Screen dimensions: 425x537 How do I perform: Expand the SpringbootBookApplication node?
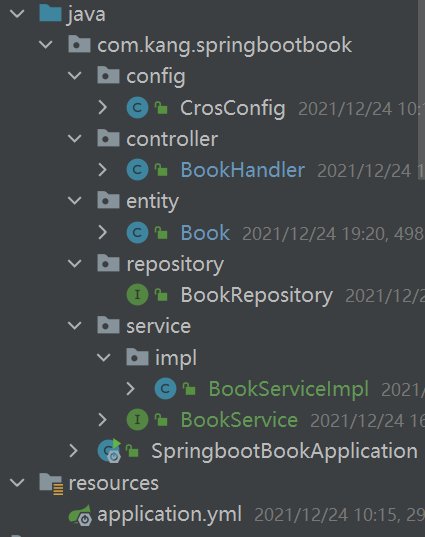pos(74,451)
